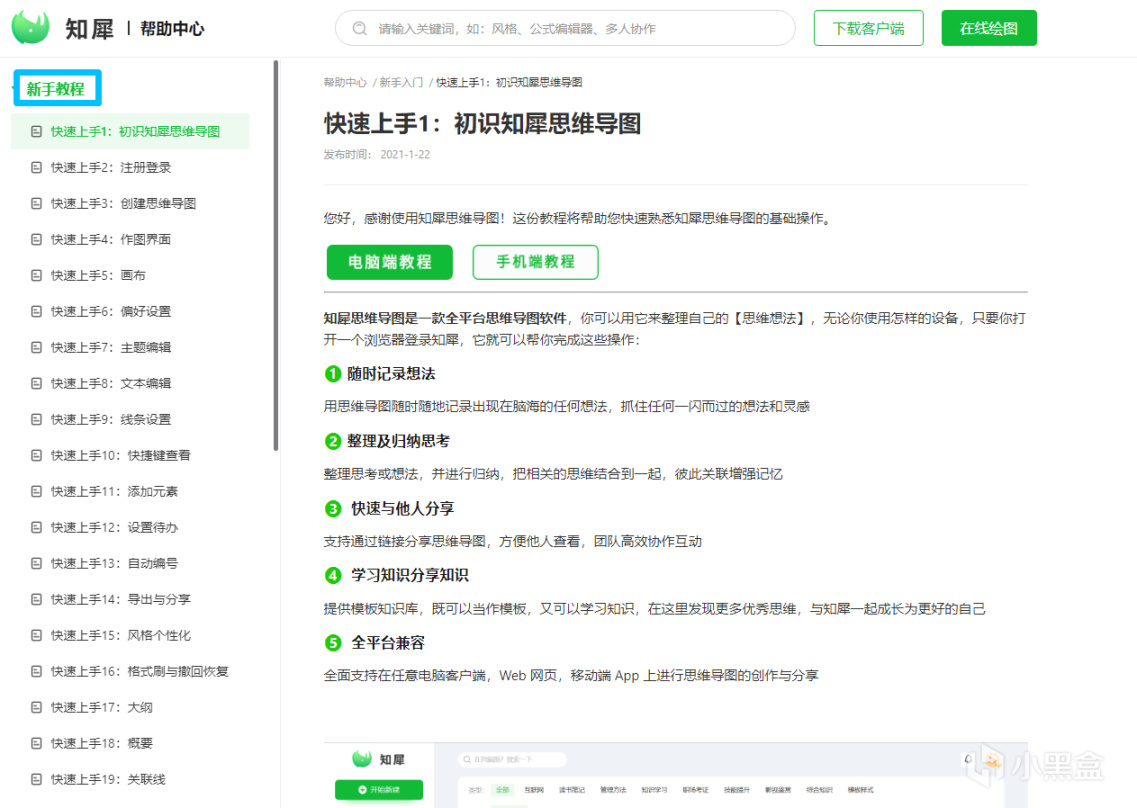
Task: Click 新手入门 breadcrumb link
Action: (401, 83)
